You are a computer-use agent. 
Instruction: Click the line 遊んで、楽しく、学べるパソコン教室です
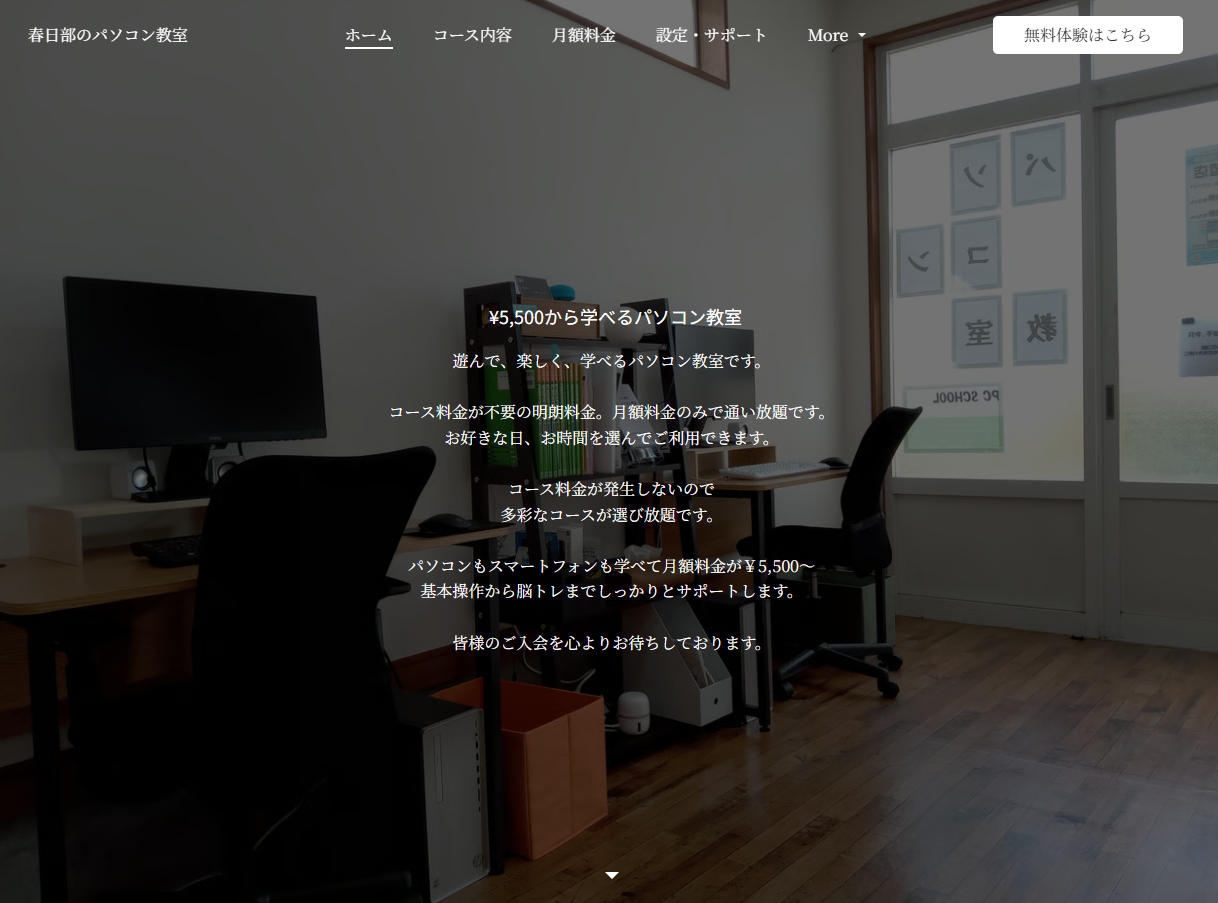[609, 361]
